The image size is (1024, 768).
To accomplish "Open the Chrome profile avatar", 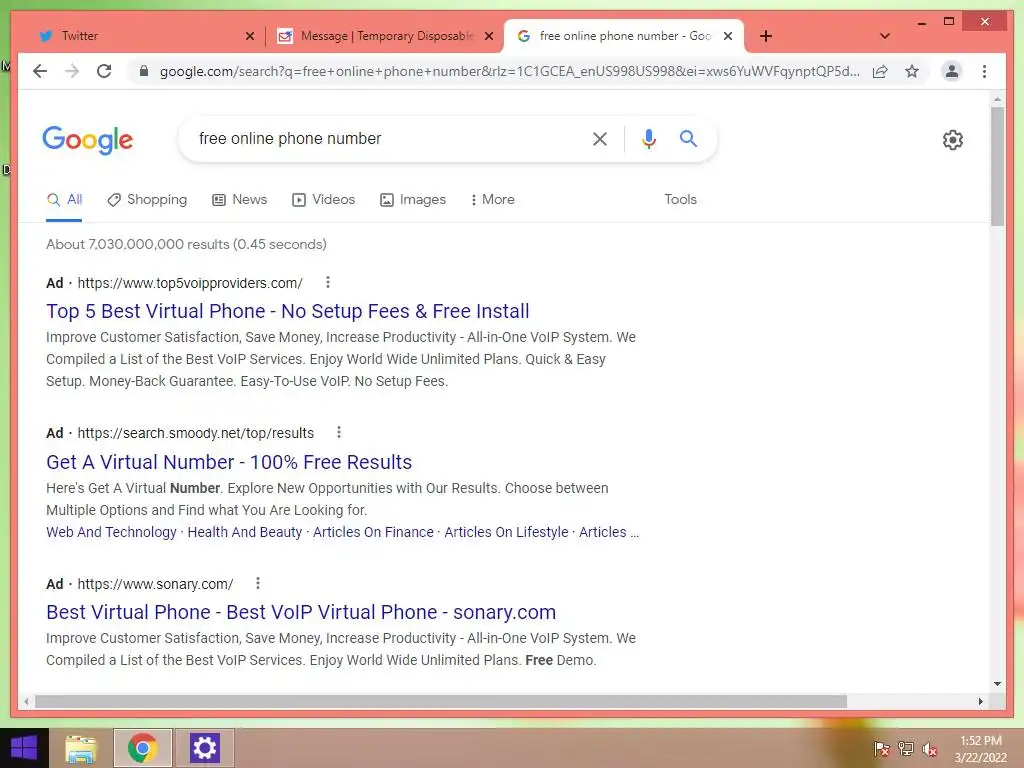I will coord(952,71).
